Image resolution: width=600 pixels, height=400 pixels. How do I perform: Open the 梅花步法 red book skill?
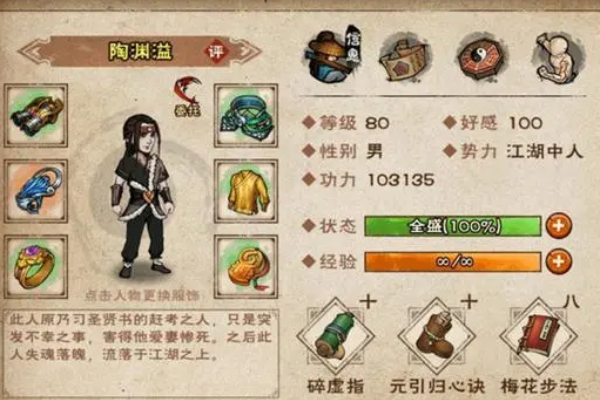coord(538,336)
